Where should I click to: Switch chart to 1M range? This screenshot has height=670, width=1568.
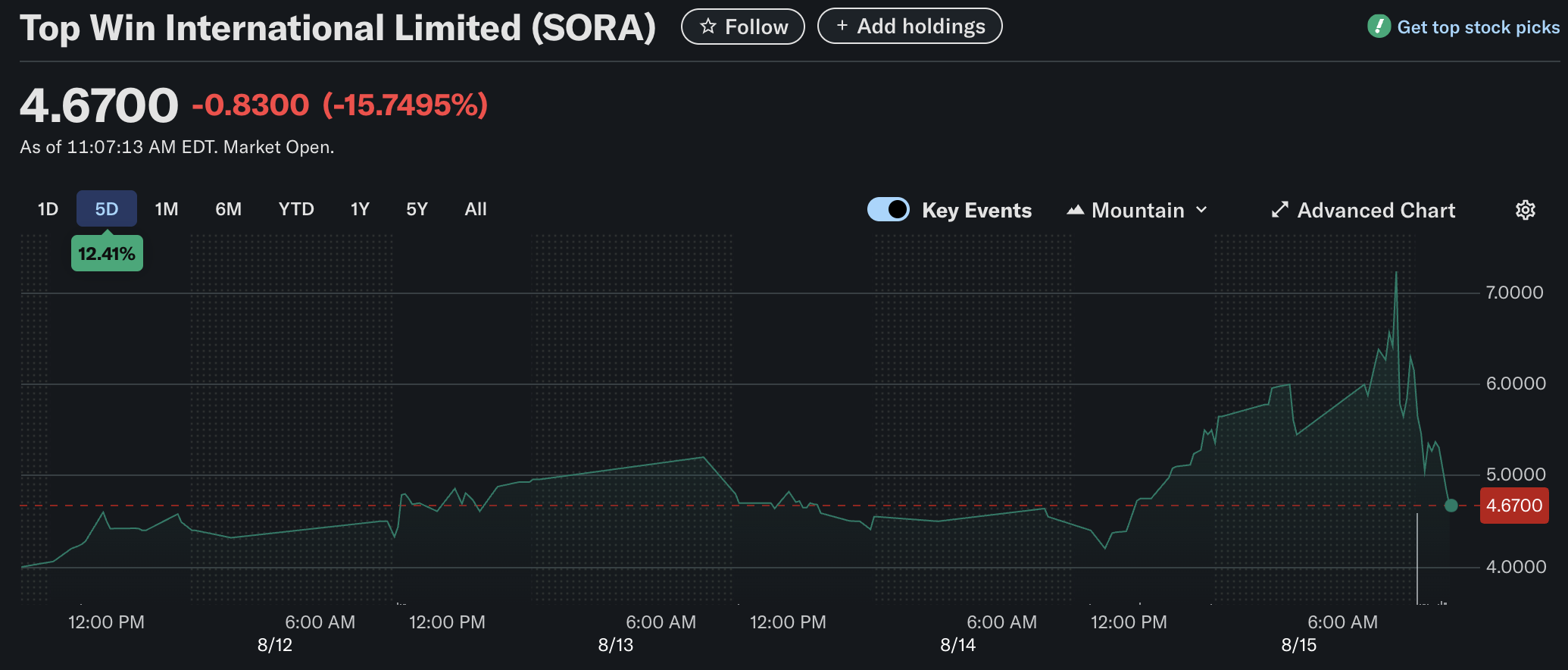pyautogui.click(x=167, y=209)
